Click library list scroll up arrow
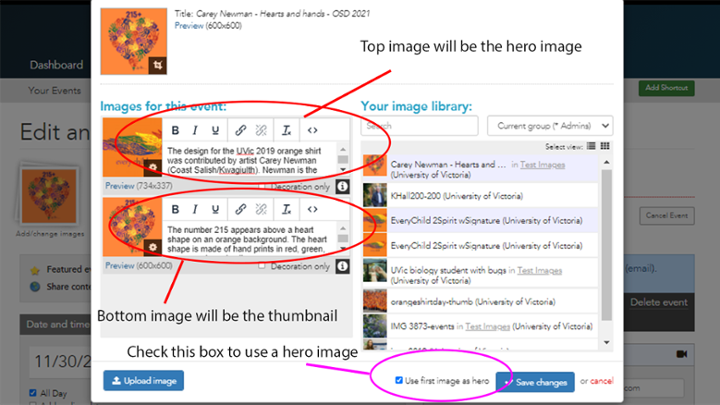 click(x=607, y=162)
